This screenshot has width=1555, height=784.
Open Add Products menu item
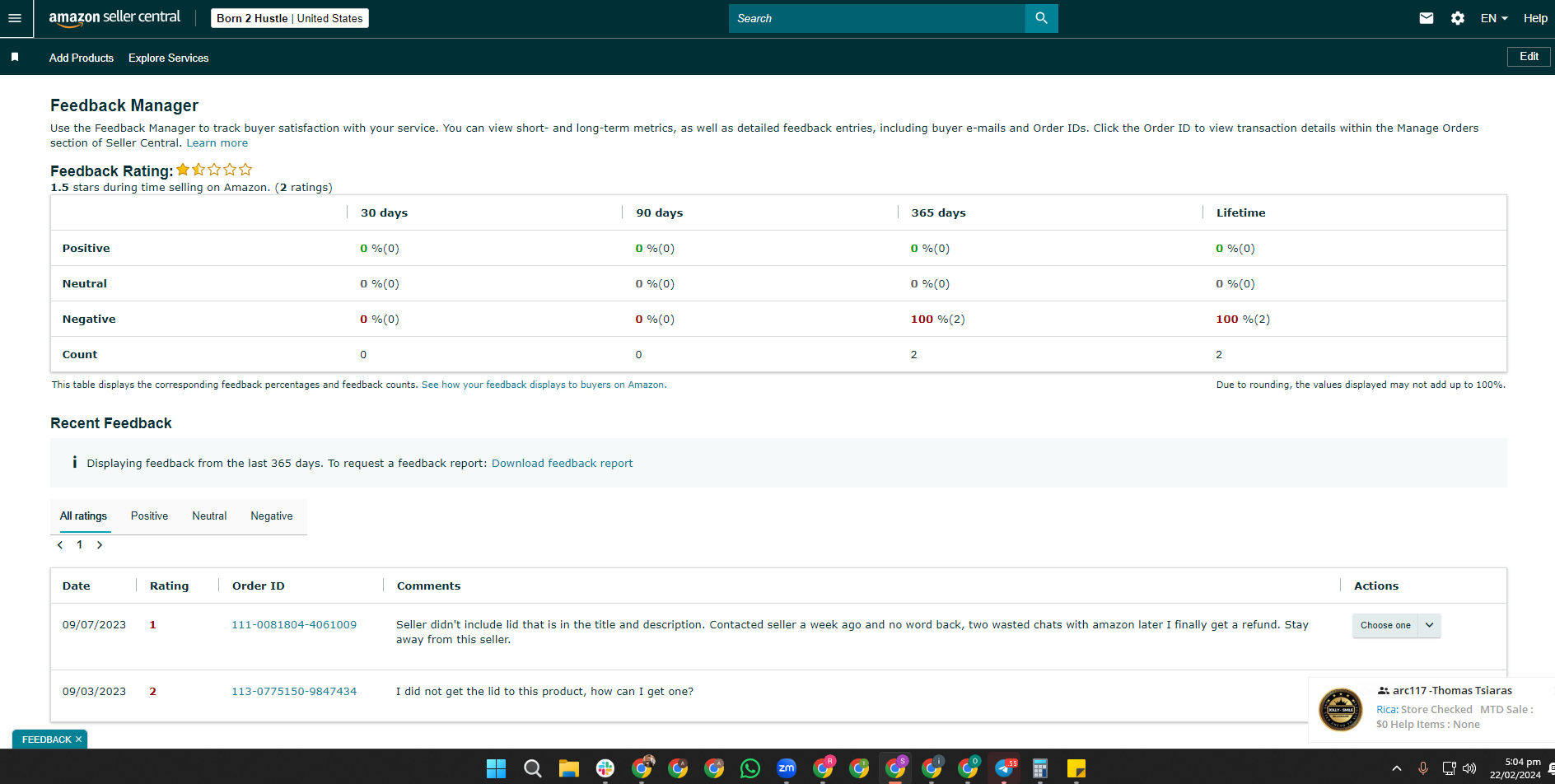tap(82, 58)
